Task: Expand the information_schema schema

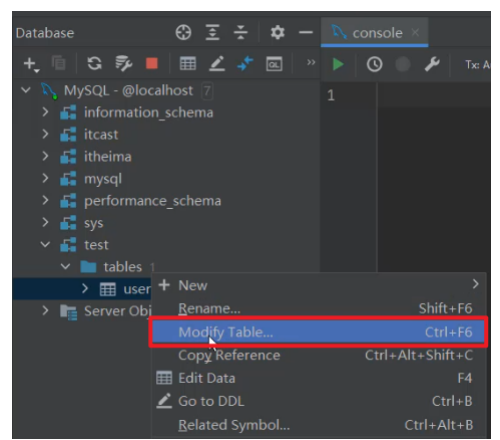Action: [x=46, y=112]
